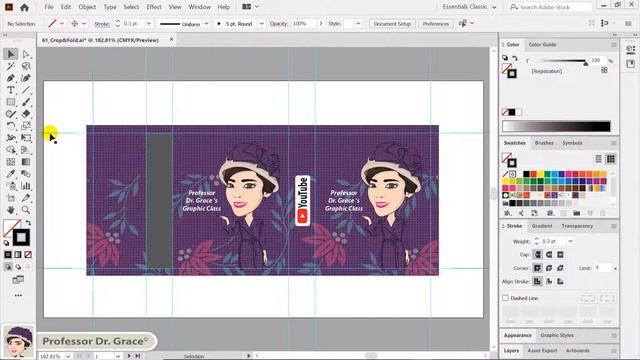Select the Curvature tool
Viewport: 640px width, 360px height.
[26, 78]
